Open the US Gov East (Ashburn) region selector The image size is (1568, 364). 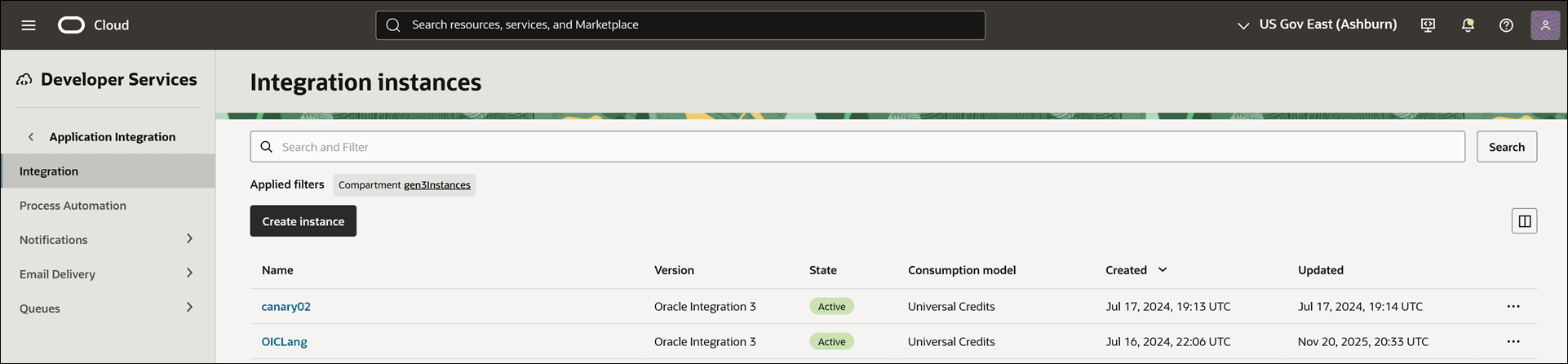pos(1317,24)
